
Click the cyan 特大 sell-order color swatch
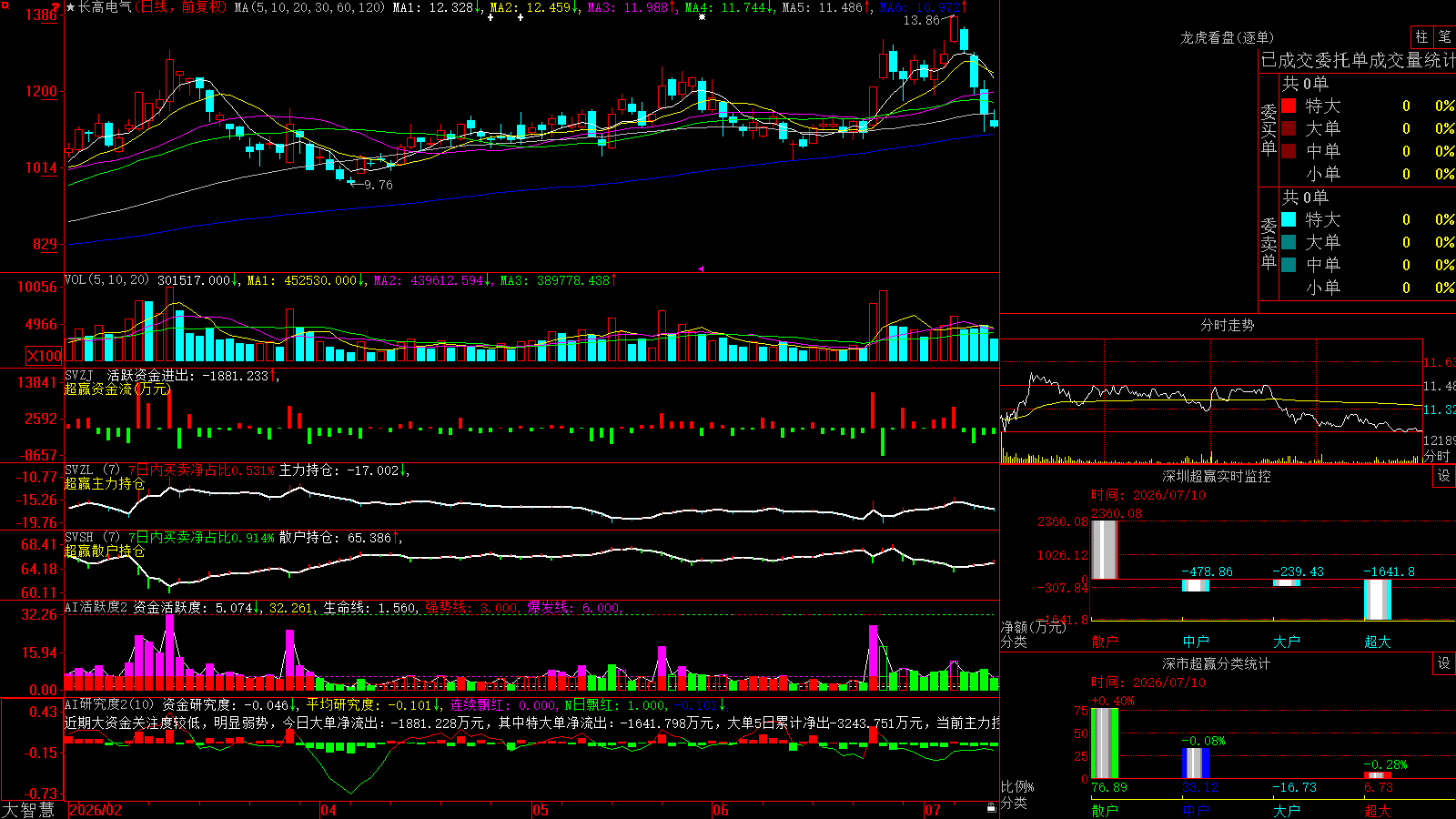(1289, 219)
